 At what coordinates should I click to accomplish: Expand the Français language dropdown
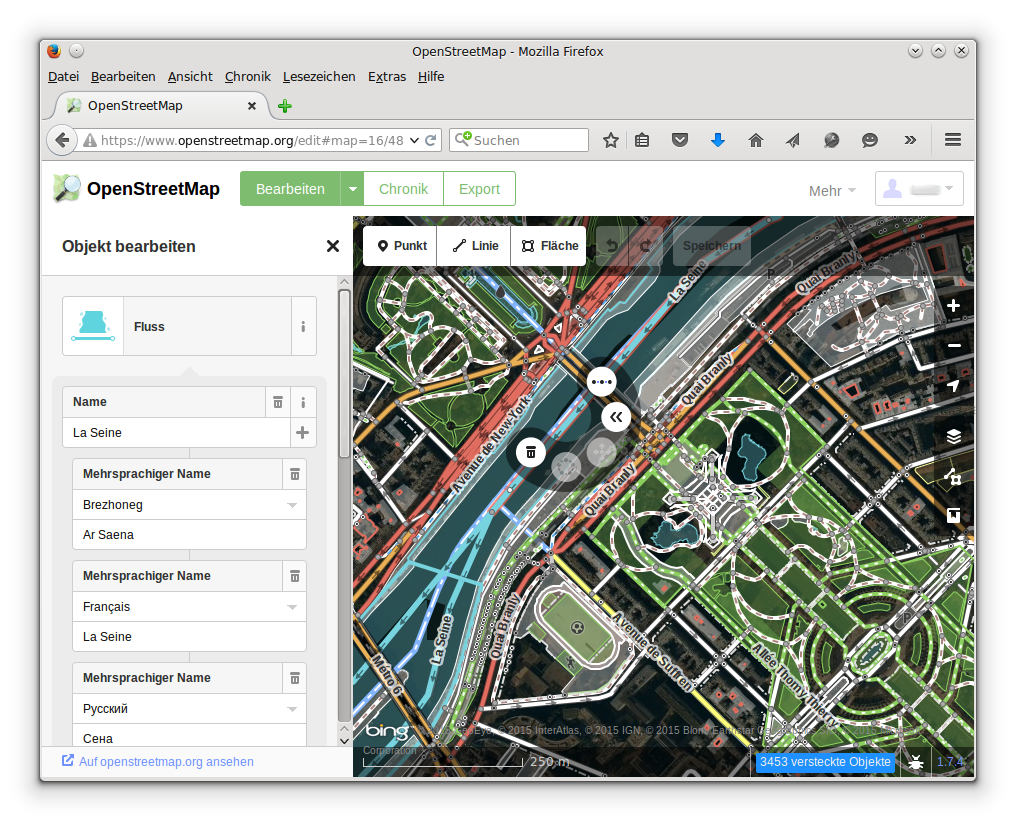pos(292,607)
